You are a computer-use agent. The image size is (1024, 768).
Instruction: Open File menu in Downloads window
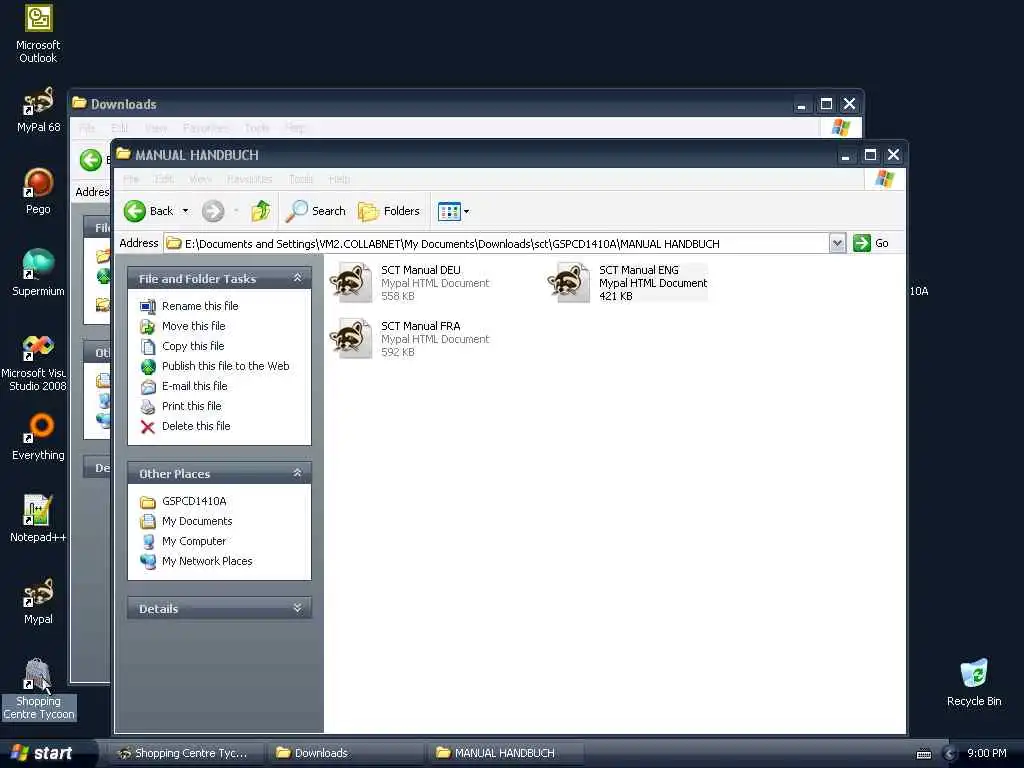point(87,128)
